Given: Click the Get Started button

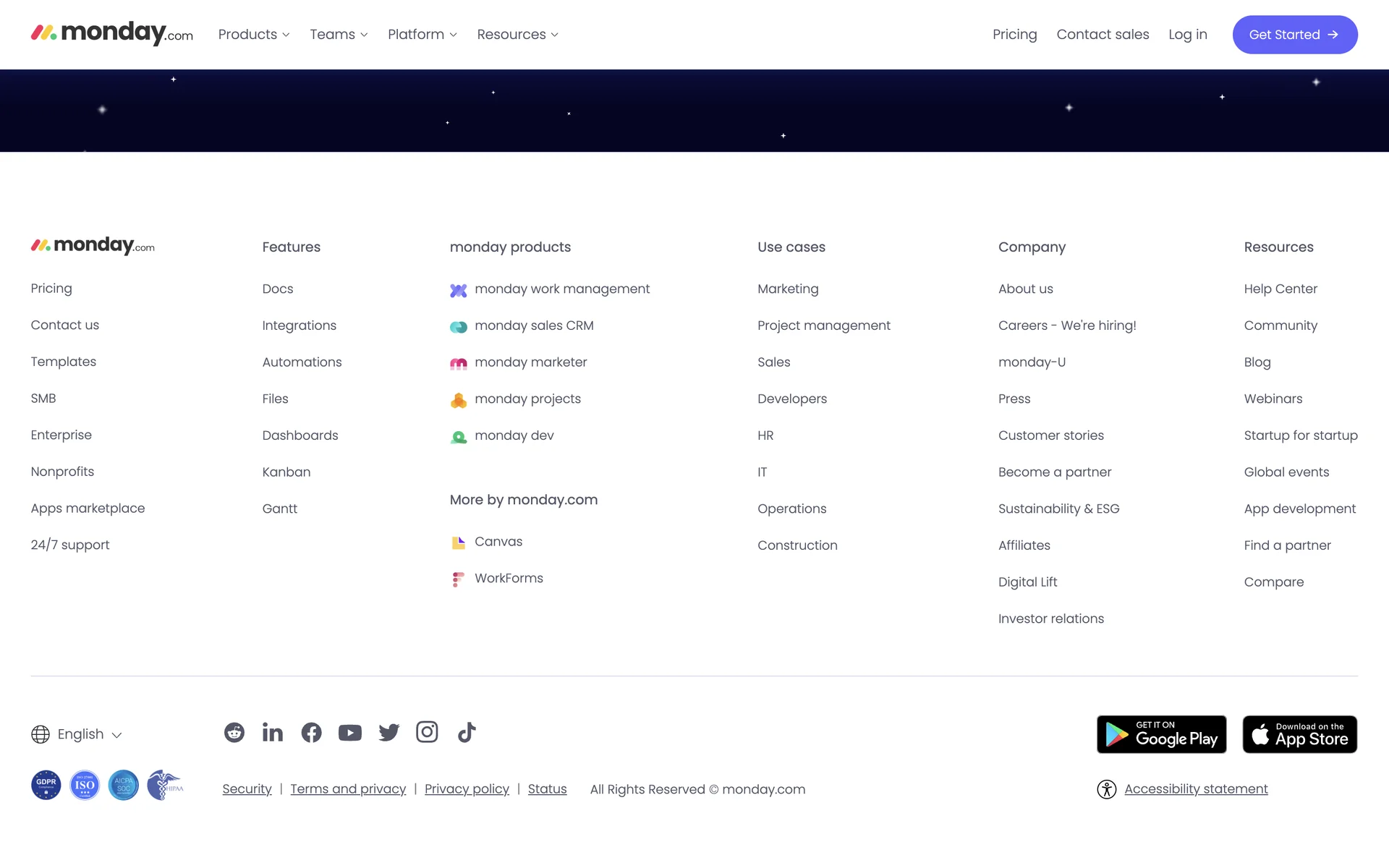Looking at the screenshot, I should point(1294,35).
